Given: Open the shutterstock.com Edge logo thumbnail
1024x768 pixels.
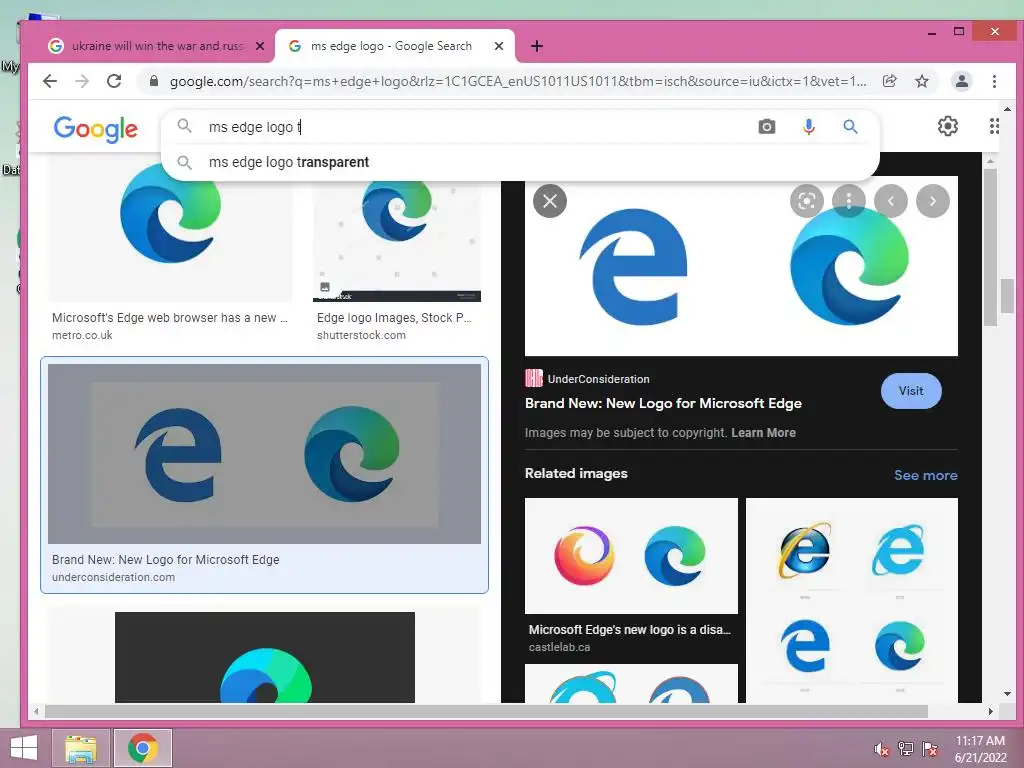Looking at the screenshot, I should (397, 240).
